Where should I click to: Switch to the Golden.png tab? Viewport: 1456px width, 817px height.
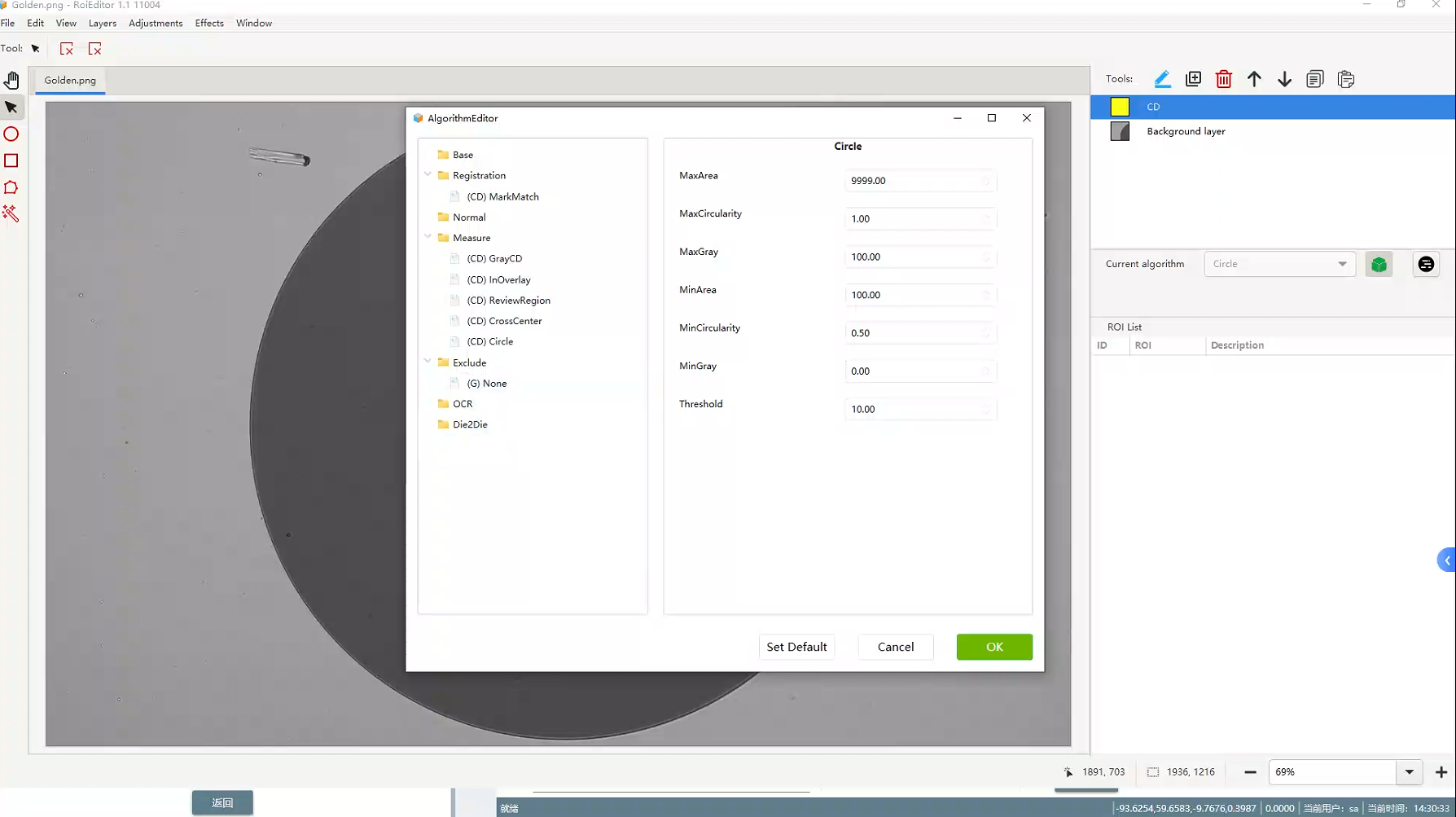pos(70,80)
